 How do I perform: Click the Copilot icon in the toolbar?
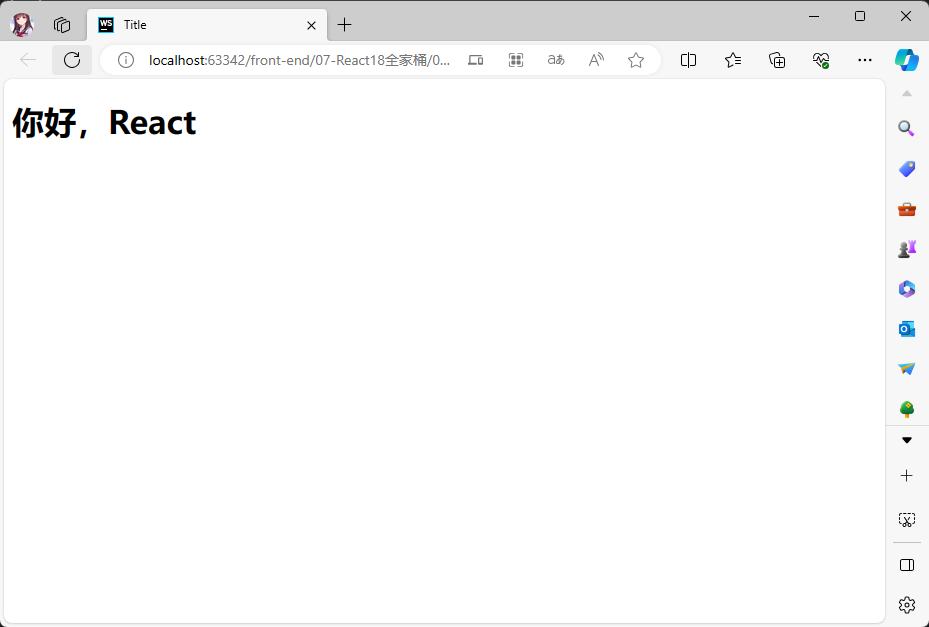(x=906, y=60)
